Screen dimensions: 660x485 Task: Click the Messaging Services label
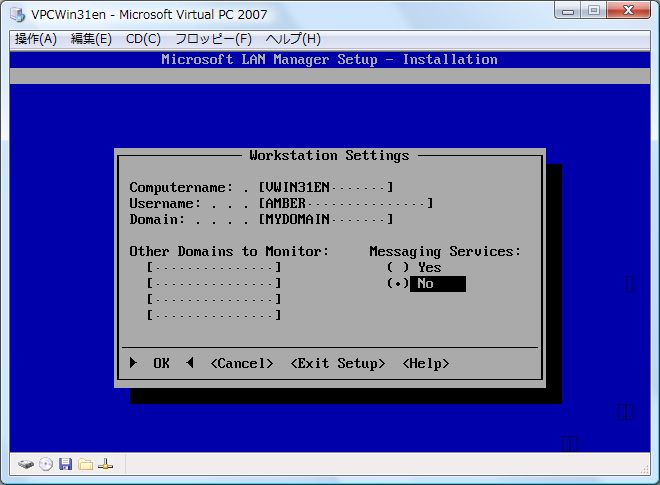click(445, 251)
